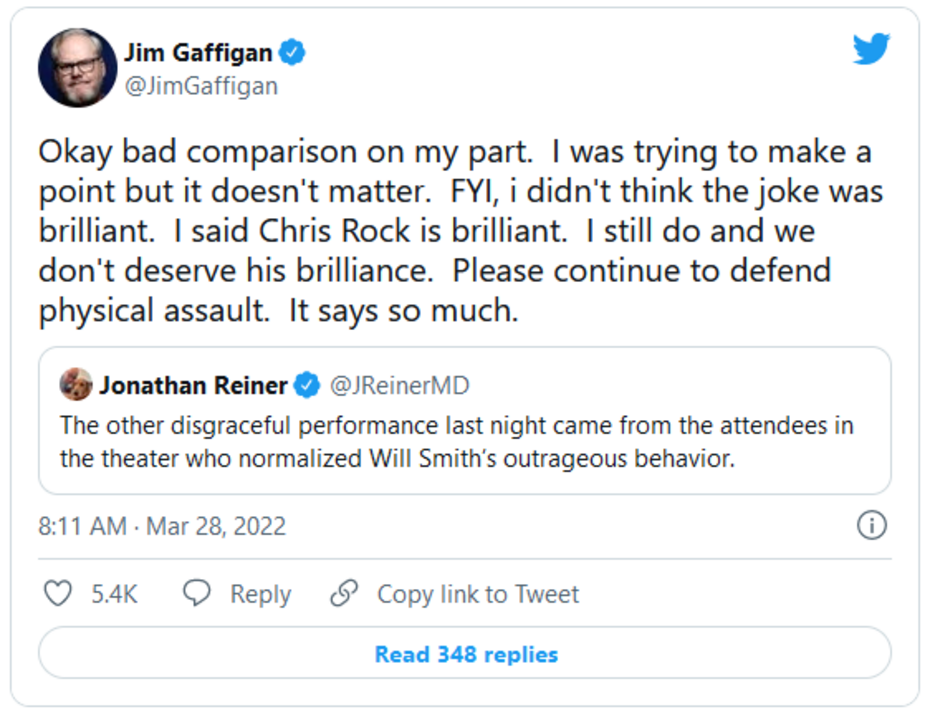Open the Jim Gaffigan display name link

(197, 53)
